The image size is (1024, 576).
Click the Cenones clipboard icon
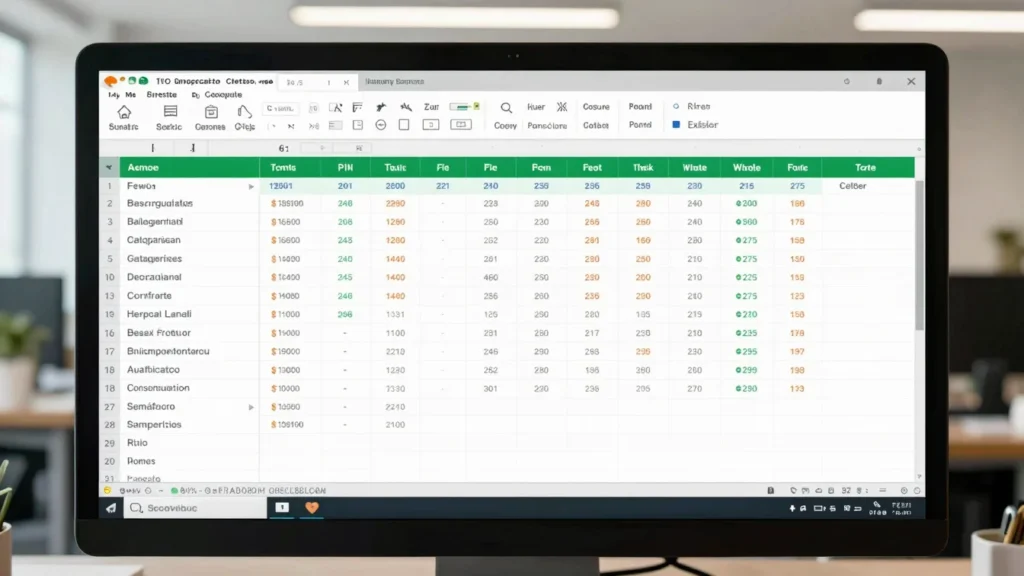point(211,112)
